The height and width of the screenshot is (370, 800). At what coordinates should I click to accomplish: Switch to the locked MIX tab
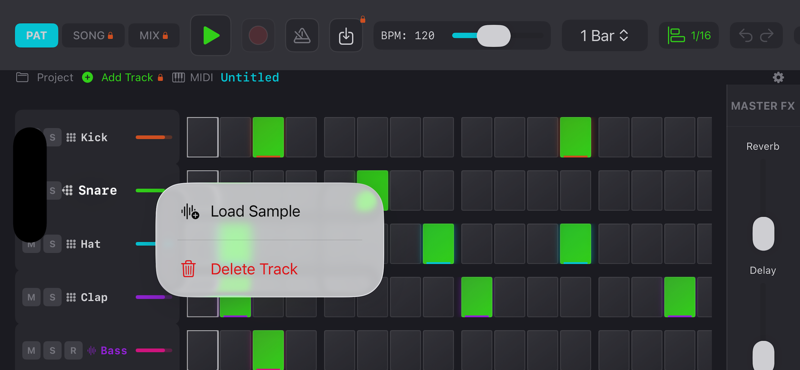154,35
